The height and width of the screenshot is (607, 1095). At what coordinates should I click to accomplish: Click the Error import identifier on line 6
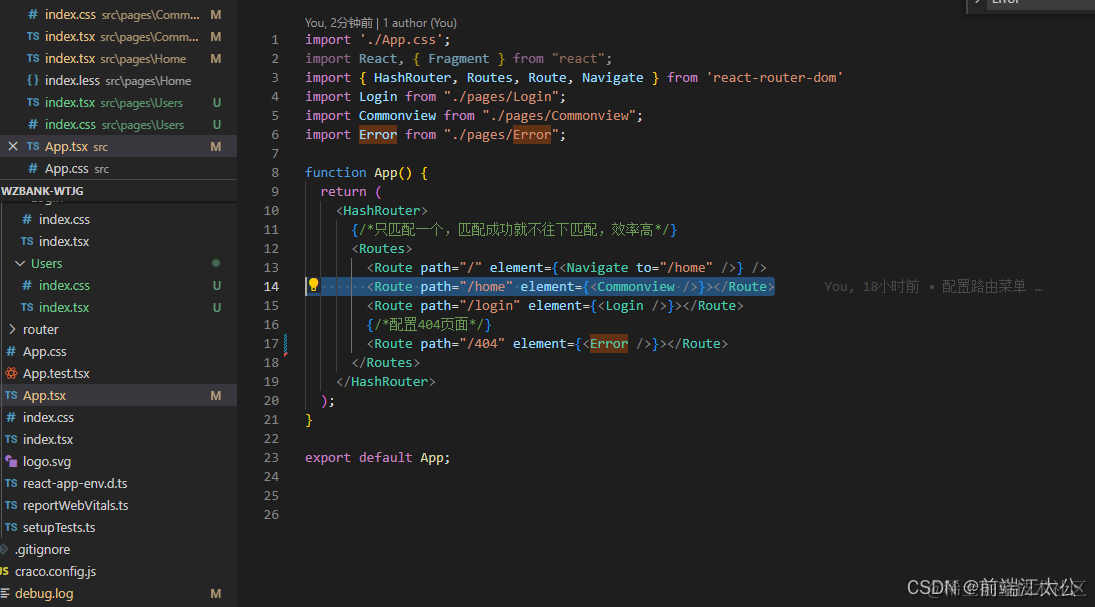click(x=378, y=134)
